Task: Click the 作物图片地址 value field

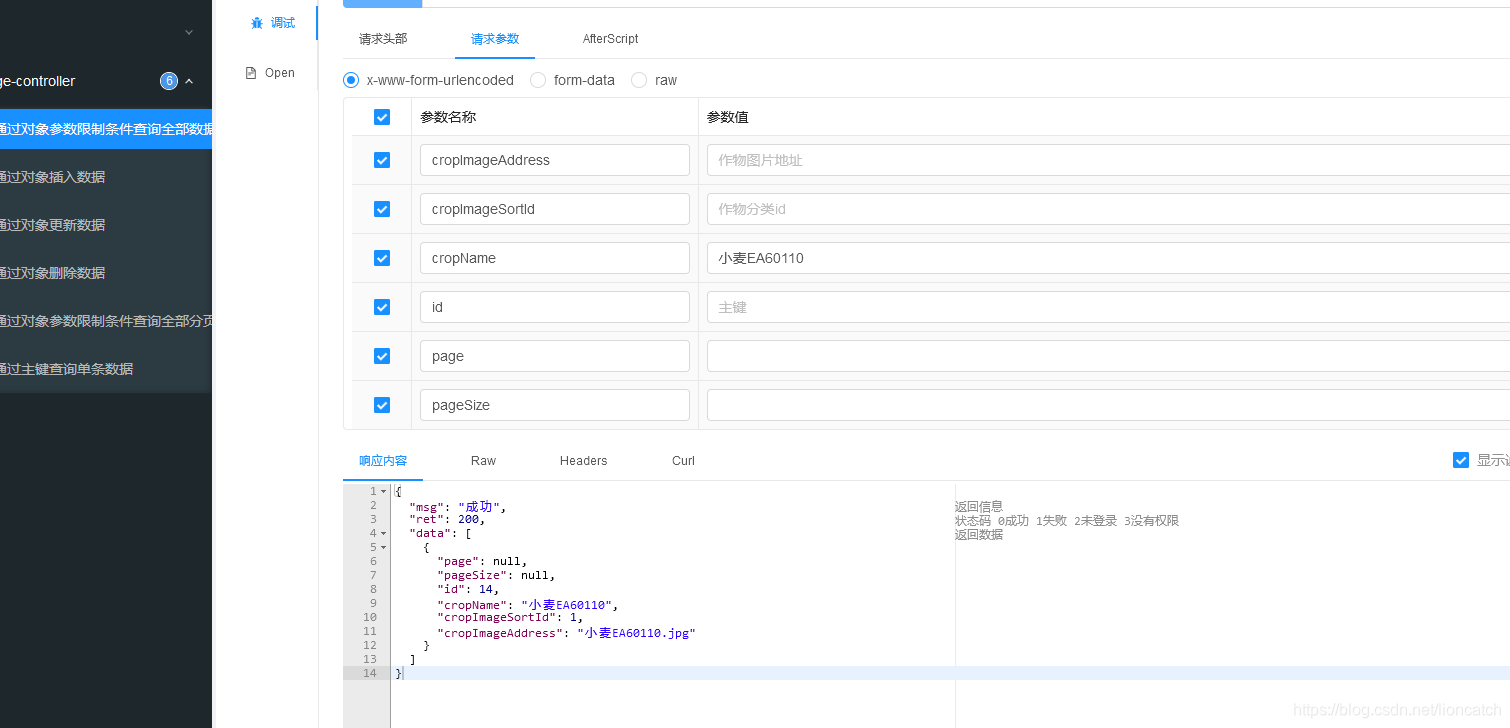Action: point(1108,160)
